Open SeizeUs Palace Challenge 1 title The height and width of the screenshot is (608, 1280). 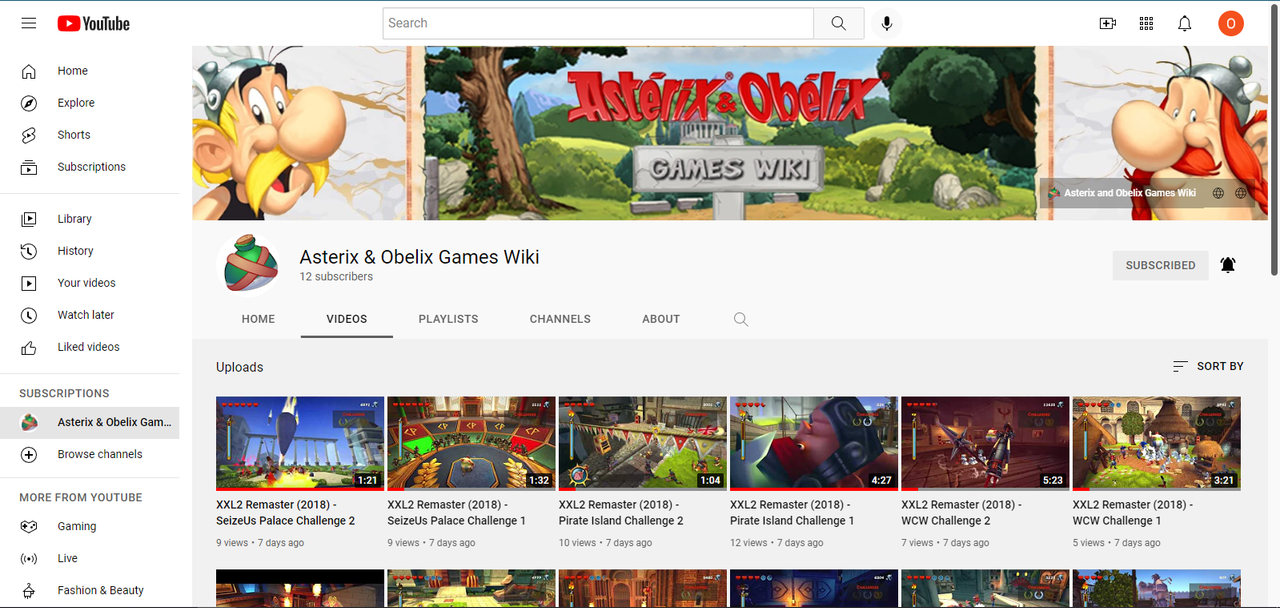point(457,513)
